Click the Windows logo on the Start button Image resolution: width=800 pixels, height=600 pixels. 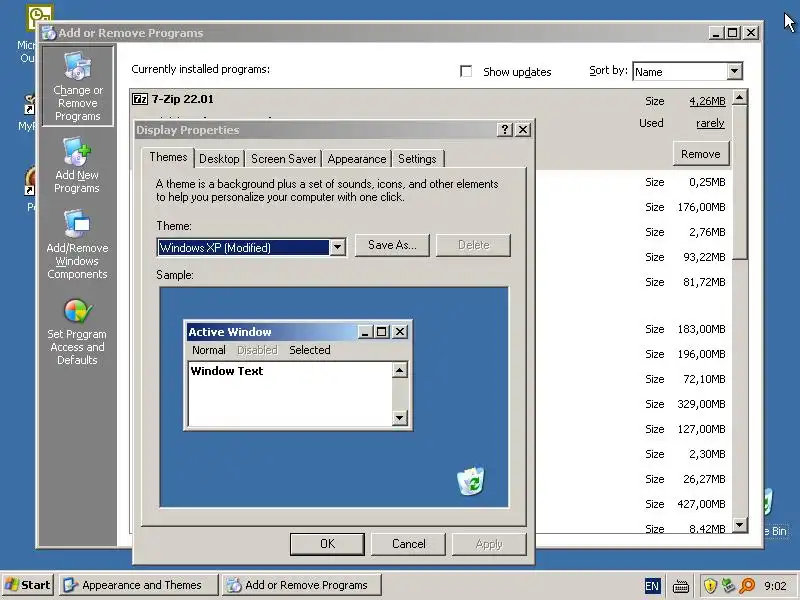tap(11, 585)
